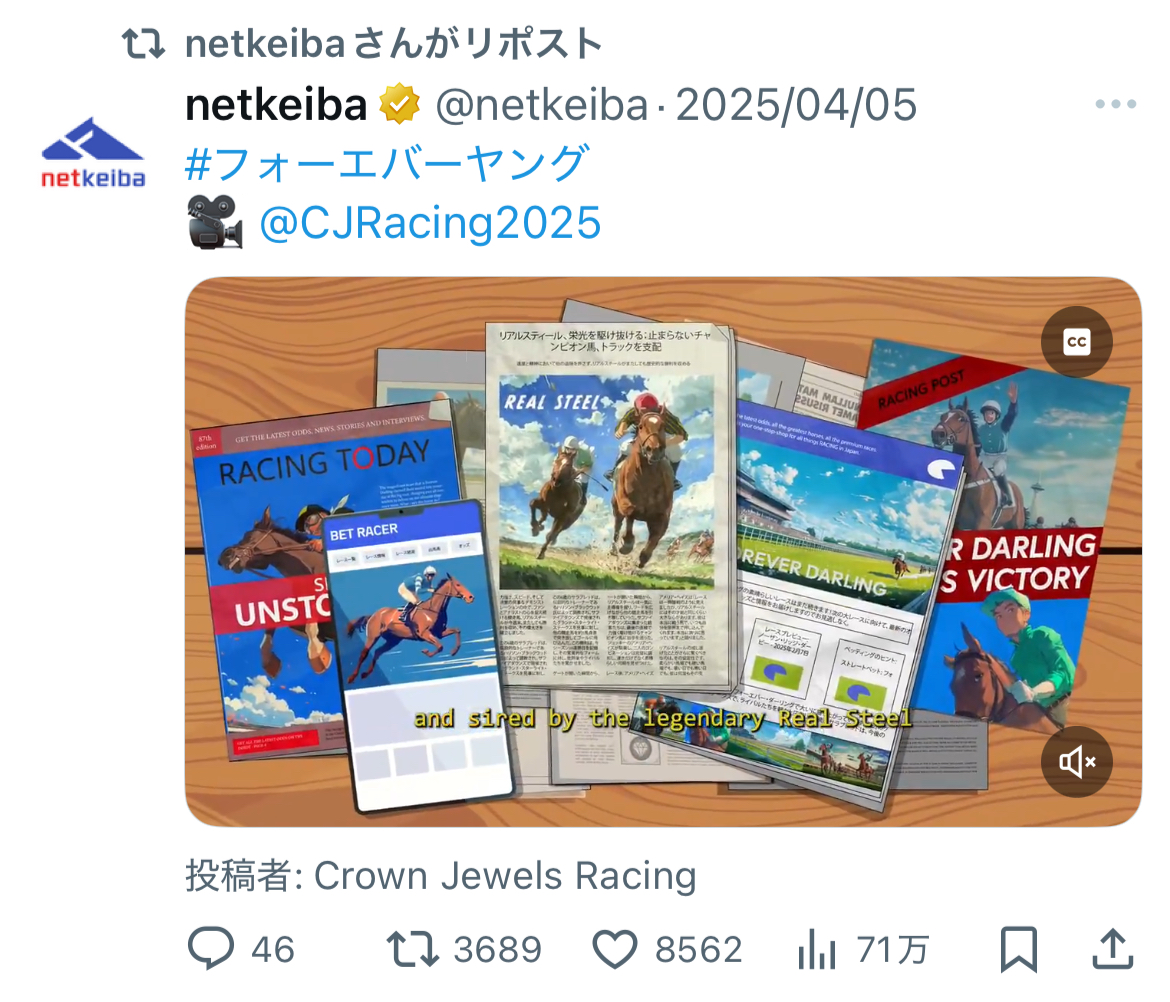
Task: Open netkeiba profile avatar logo
Action: pyautogui.click(x=93, y=152)
